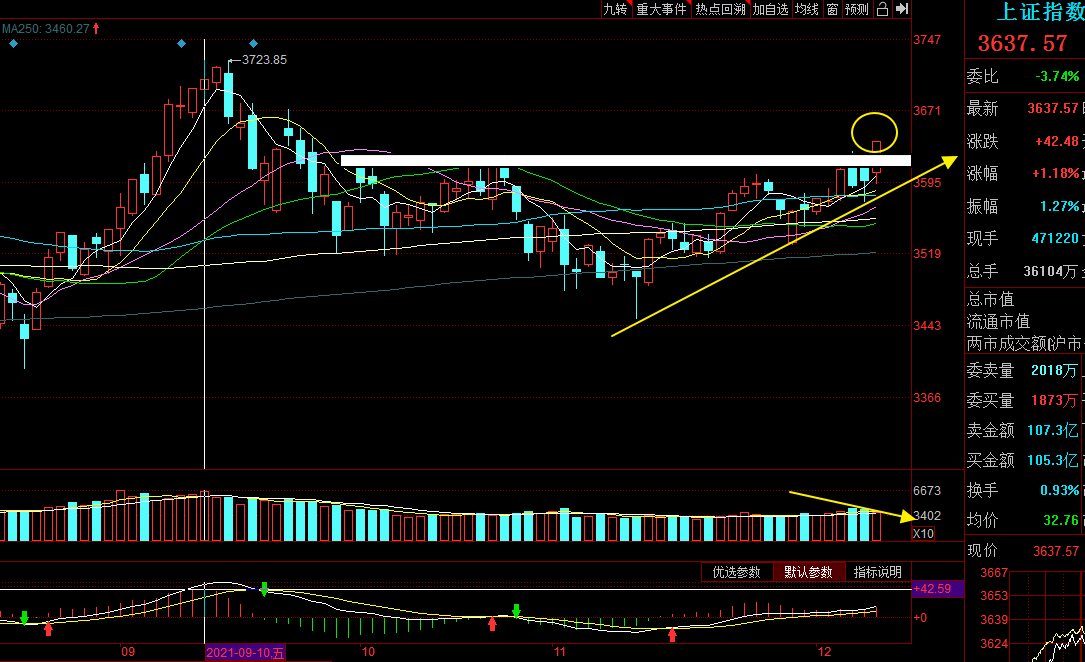Click the 窗 window button
Viewport: 1085px width, 662px height.
[832, 9]
